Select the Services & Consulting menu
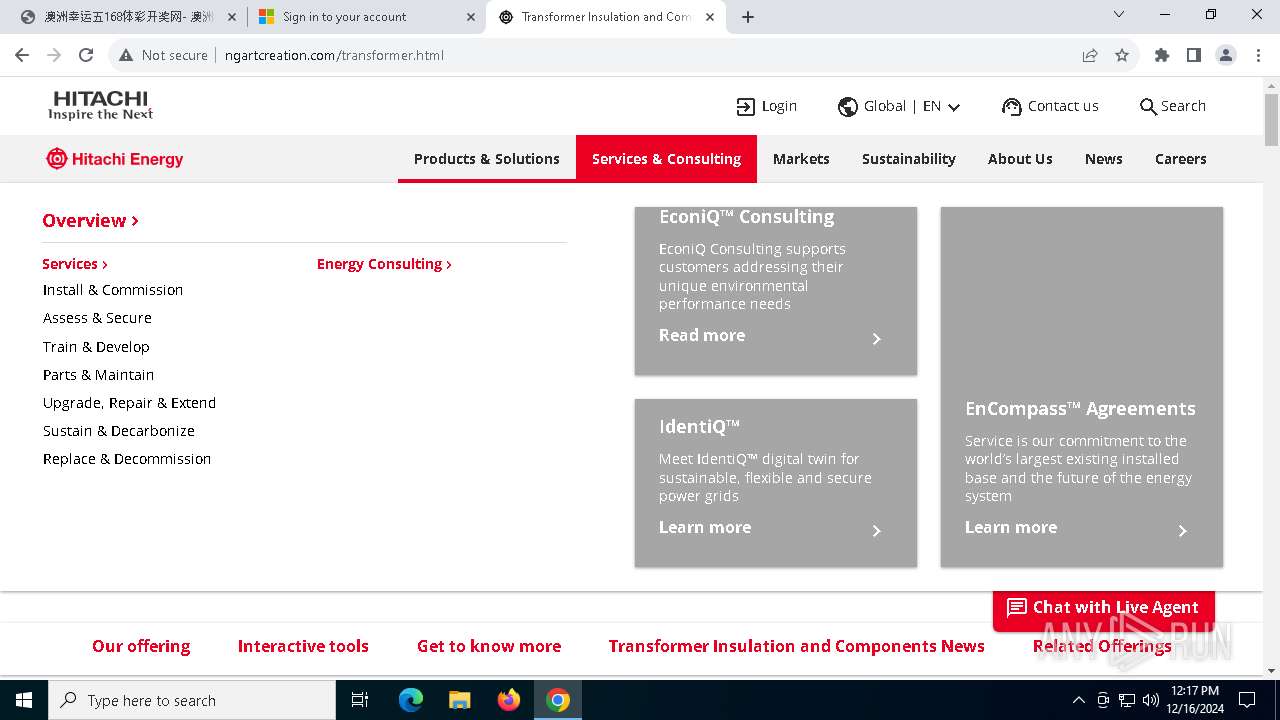Screen dimensions: 1280x720 tap(666, 159)
